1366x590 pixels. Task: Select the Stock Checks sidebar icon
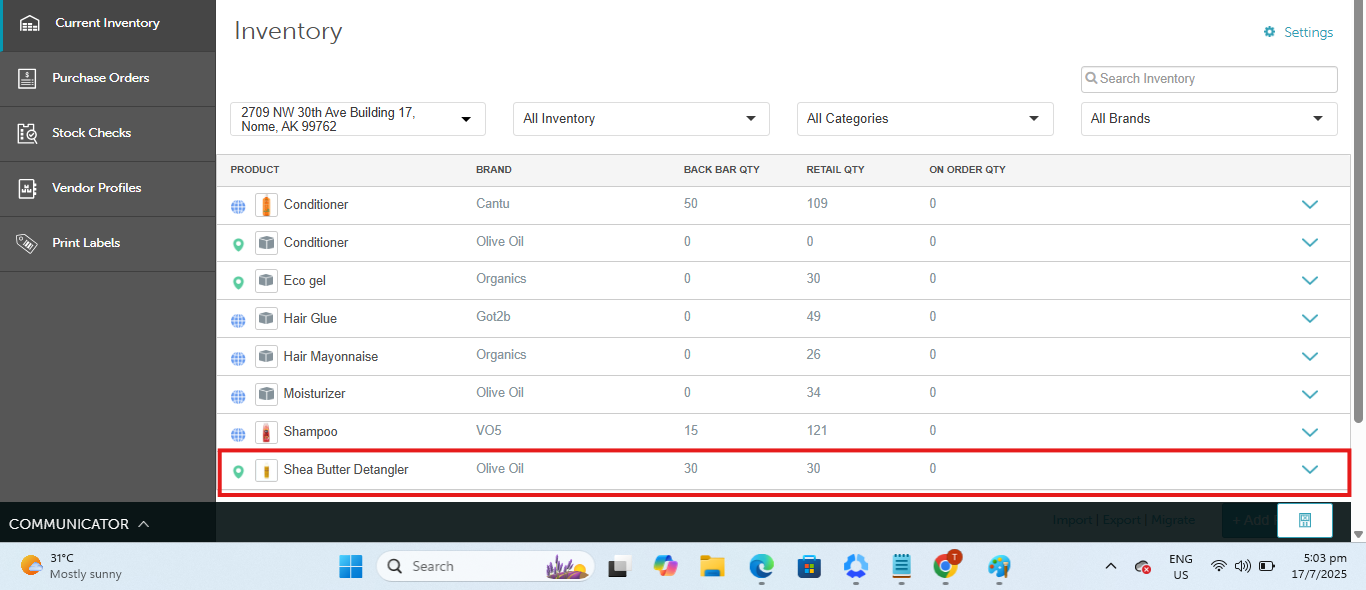[x=28, y=133]
